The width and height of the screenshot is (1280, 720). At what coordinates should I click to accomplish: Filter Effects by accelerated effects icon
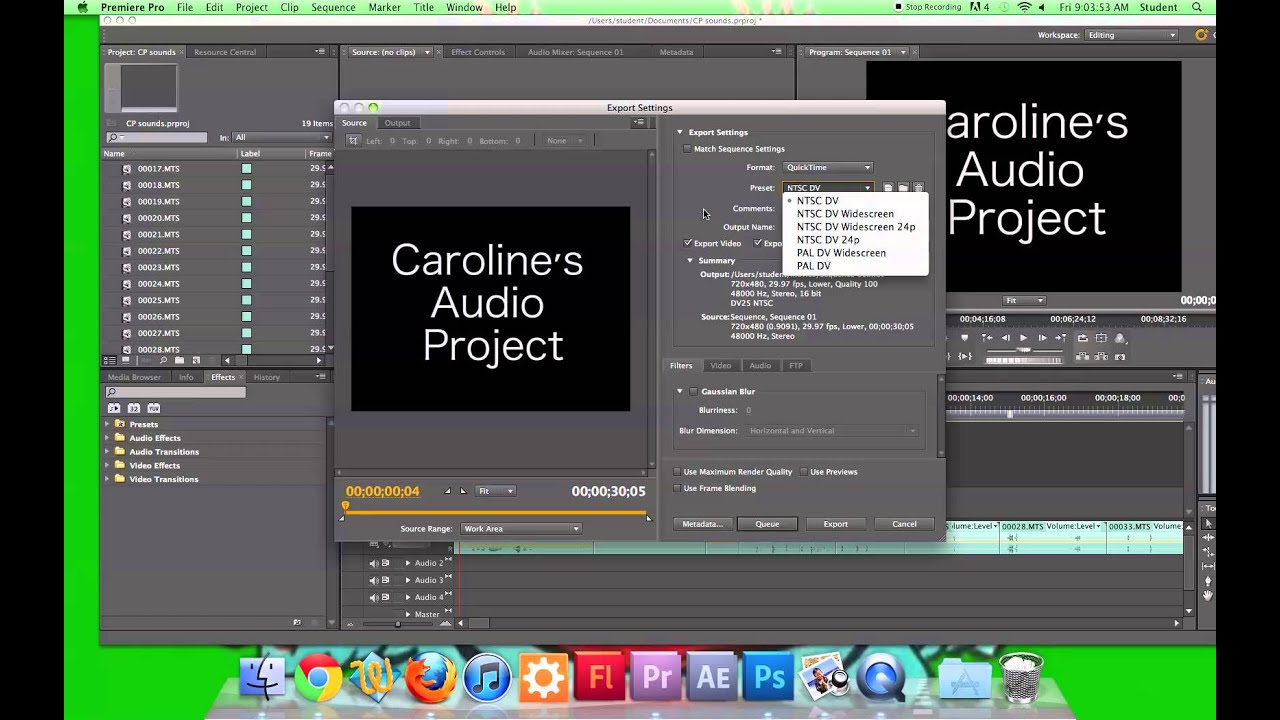[x=114, y=408]
